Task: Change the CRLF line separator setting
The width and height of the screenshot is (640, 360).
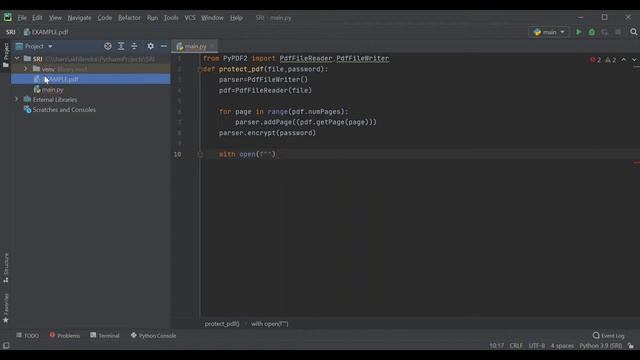Action: click(516, 346)
